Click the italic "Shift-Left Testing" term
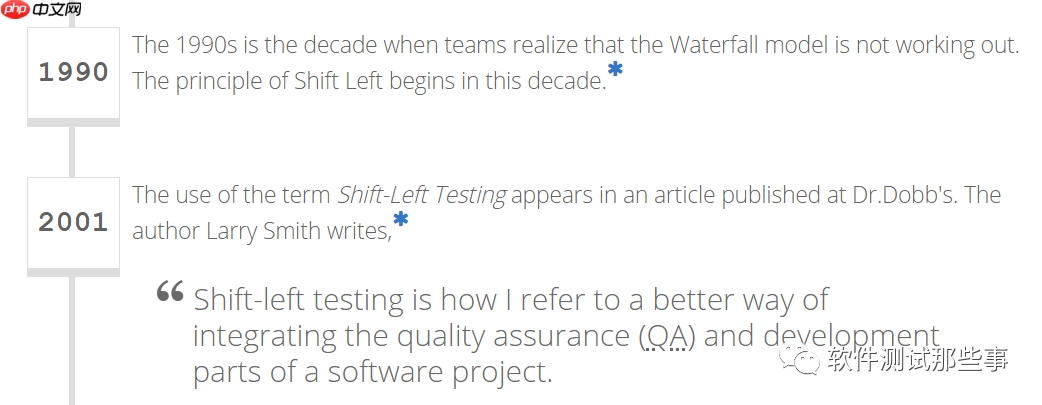Image resolution: width=1042 pixels, height=405 pixels. pos(421,194)
